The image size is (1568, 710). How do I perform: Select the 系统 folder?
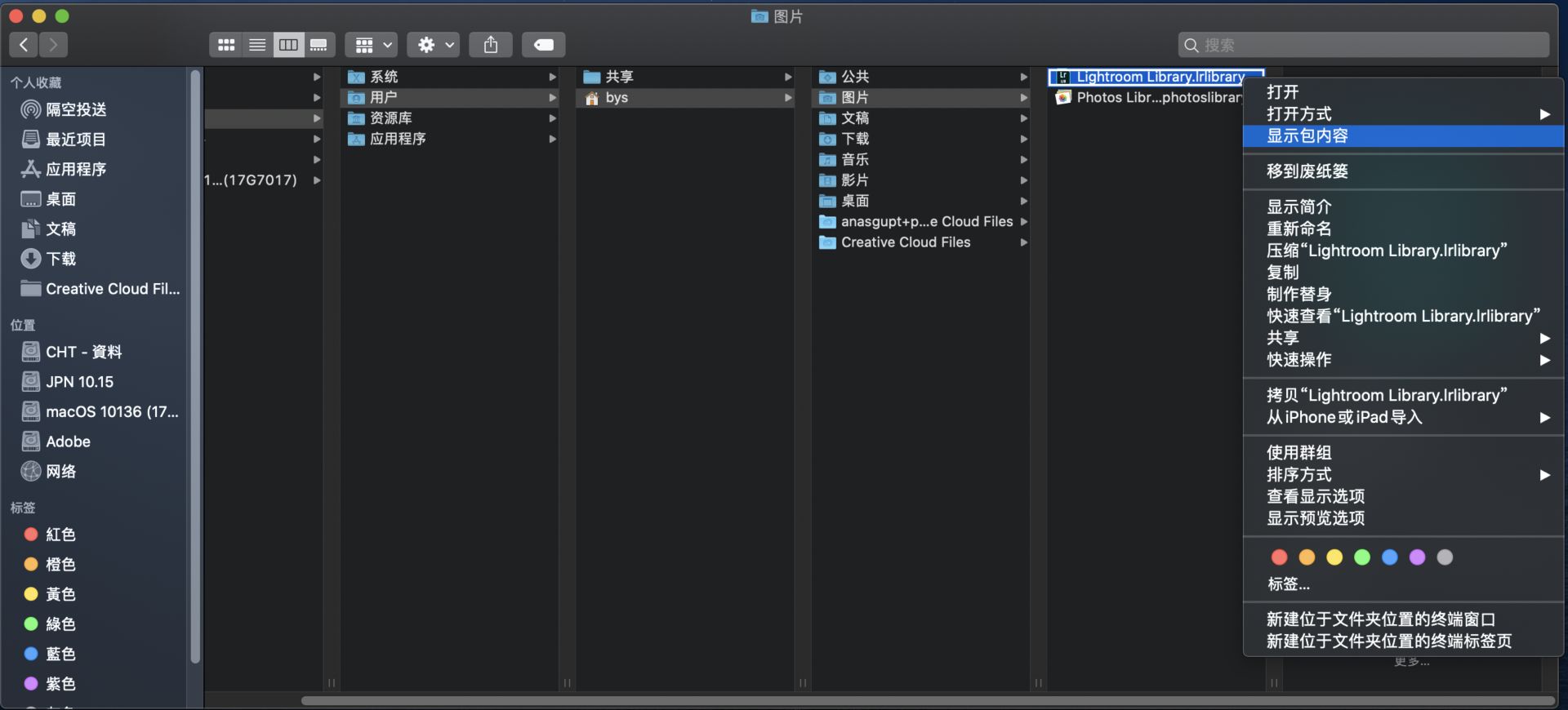point(451,77)
